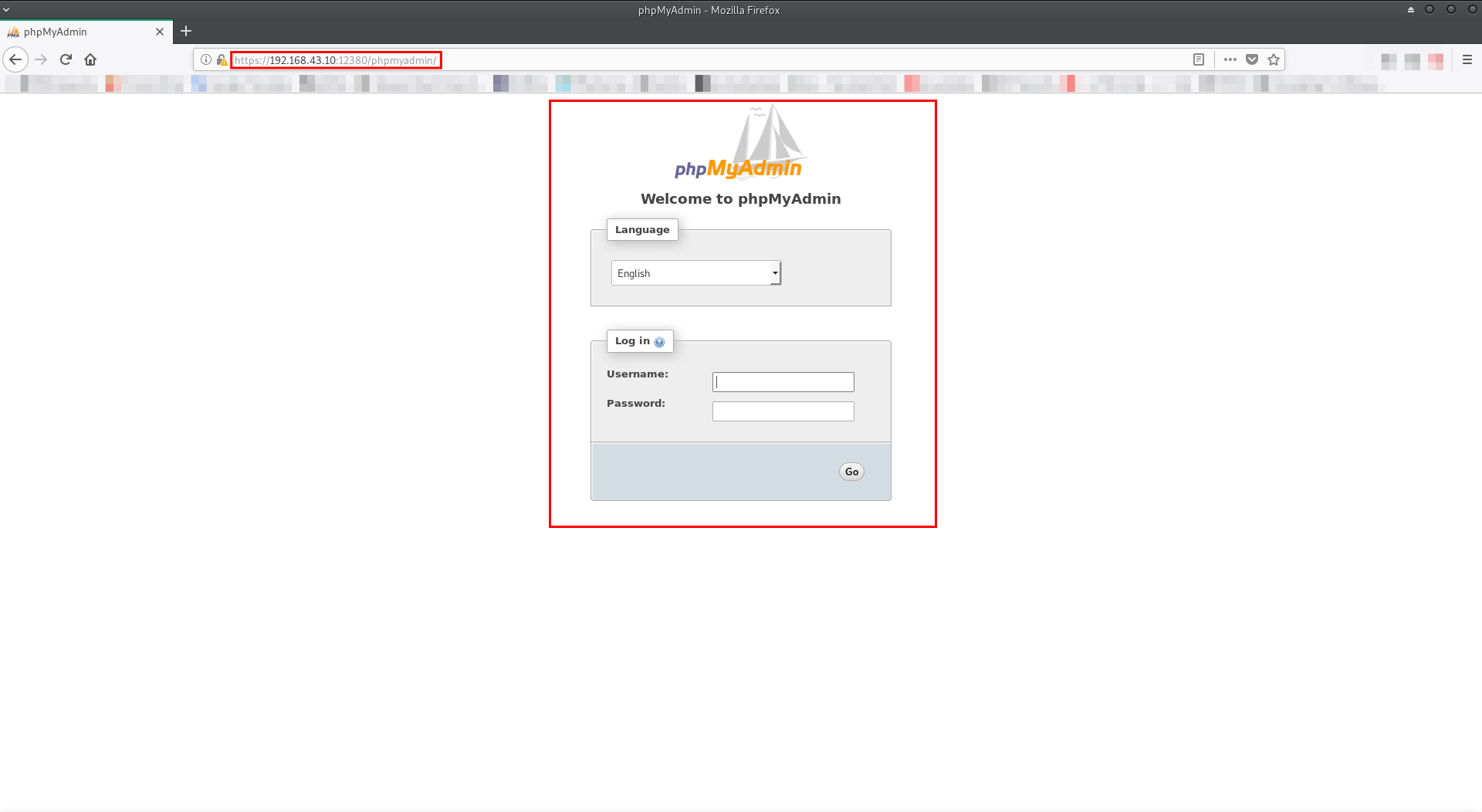Click "Welcome to phpMyAdmin" heading
This screenshot has width=1482, height=812.
pyautogui.click(x=740, y=198)
